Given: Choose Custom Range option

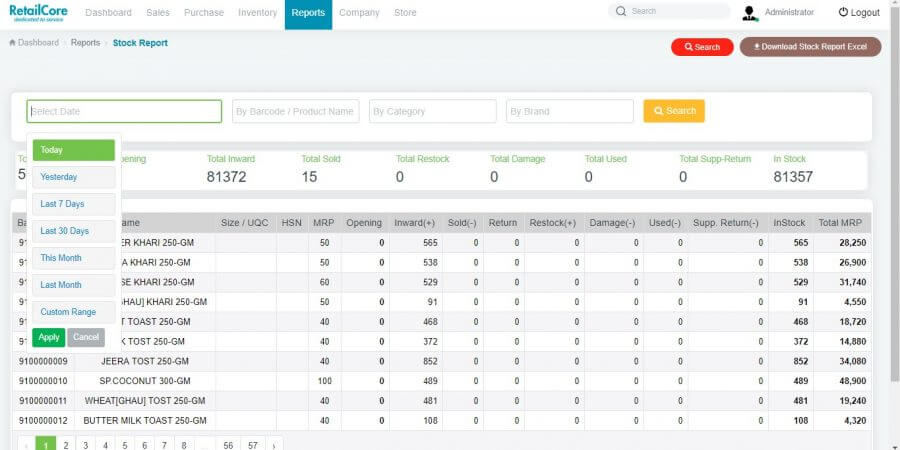Looking at the screenshot, I should [73, 312].
